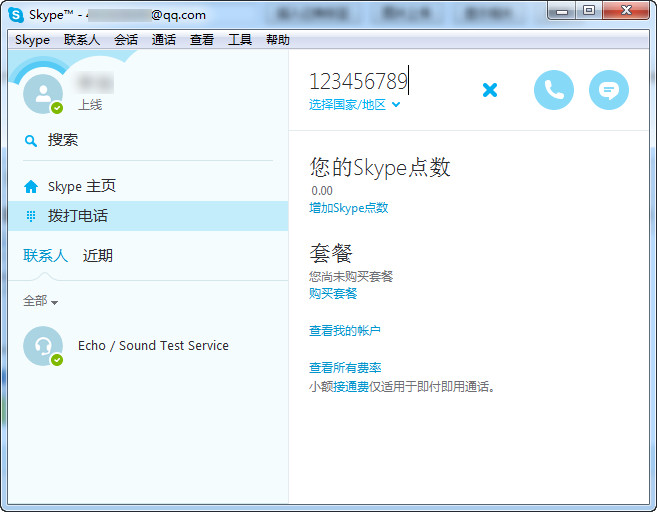This screenshot has width=657, height=512.
Task: Click the 您的Skype点数 heading
Action: pyautogui.click(x=380, y=168)
